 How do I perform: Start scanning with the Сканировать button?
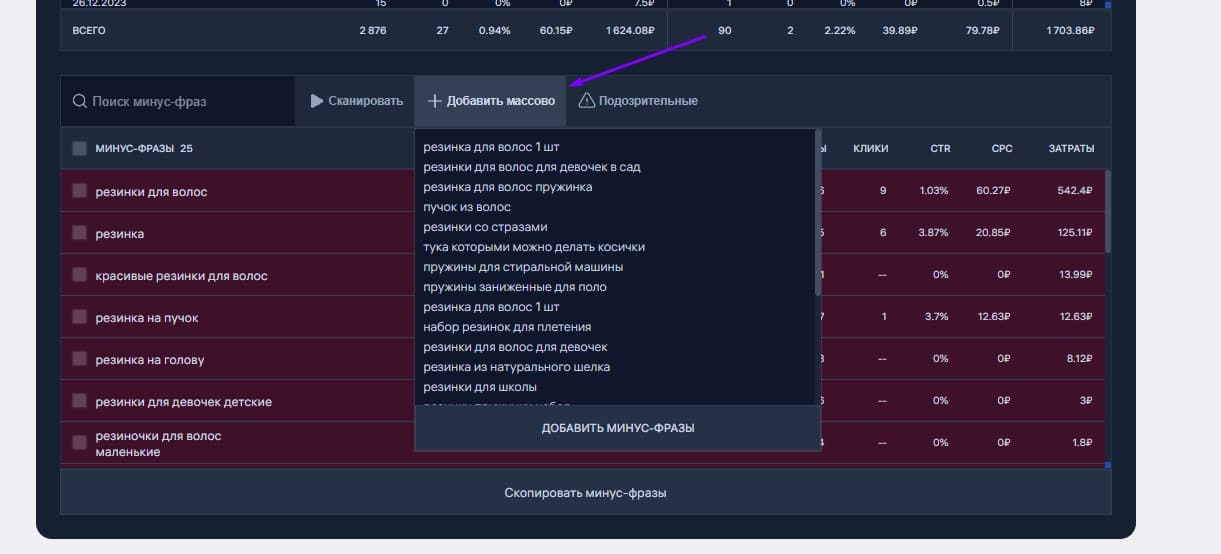click(x=357, y=101)
